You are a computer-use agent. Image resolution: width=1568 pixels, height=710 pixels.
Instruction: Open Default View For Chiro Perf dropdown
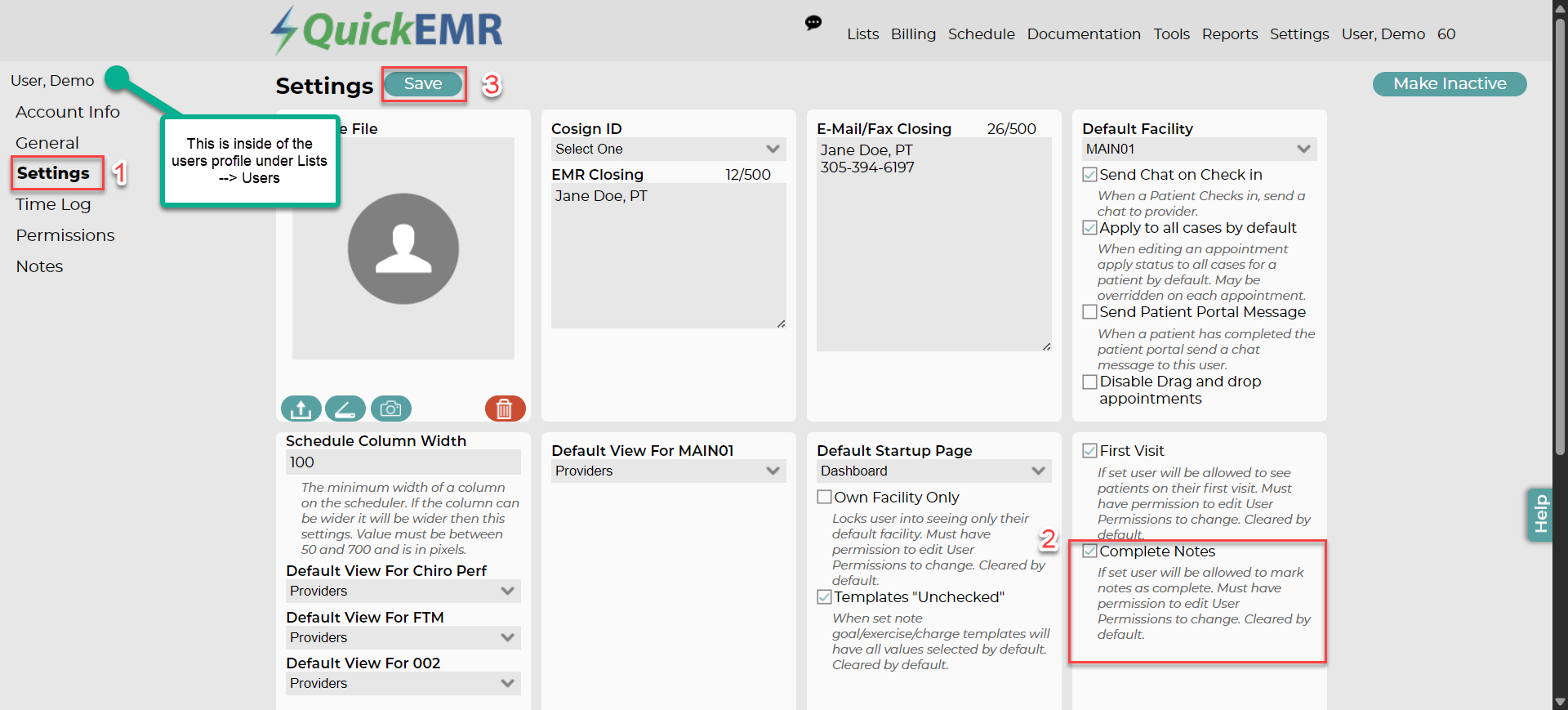click(403, 592)
